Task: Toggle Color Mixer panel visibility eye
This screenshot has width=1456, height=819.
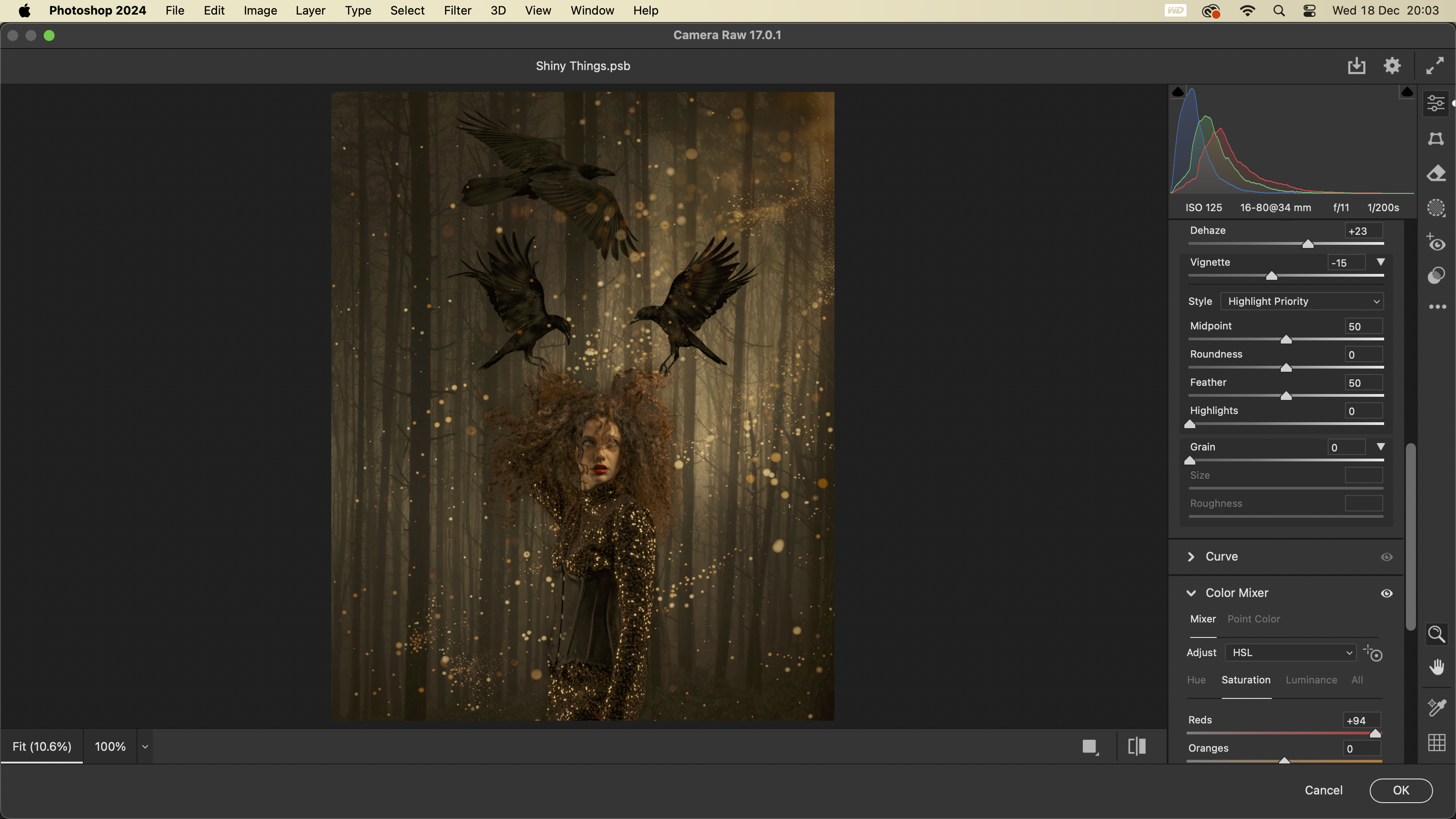Action: [1386, 593]
